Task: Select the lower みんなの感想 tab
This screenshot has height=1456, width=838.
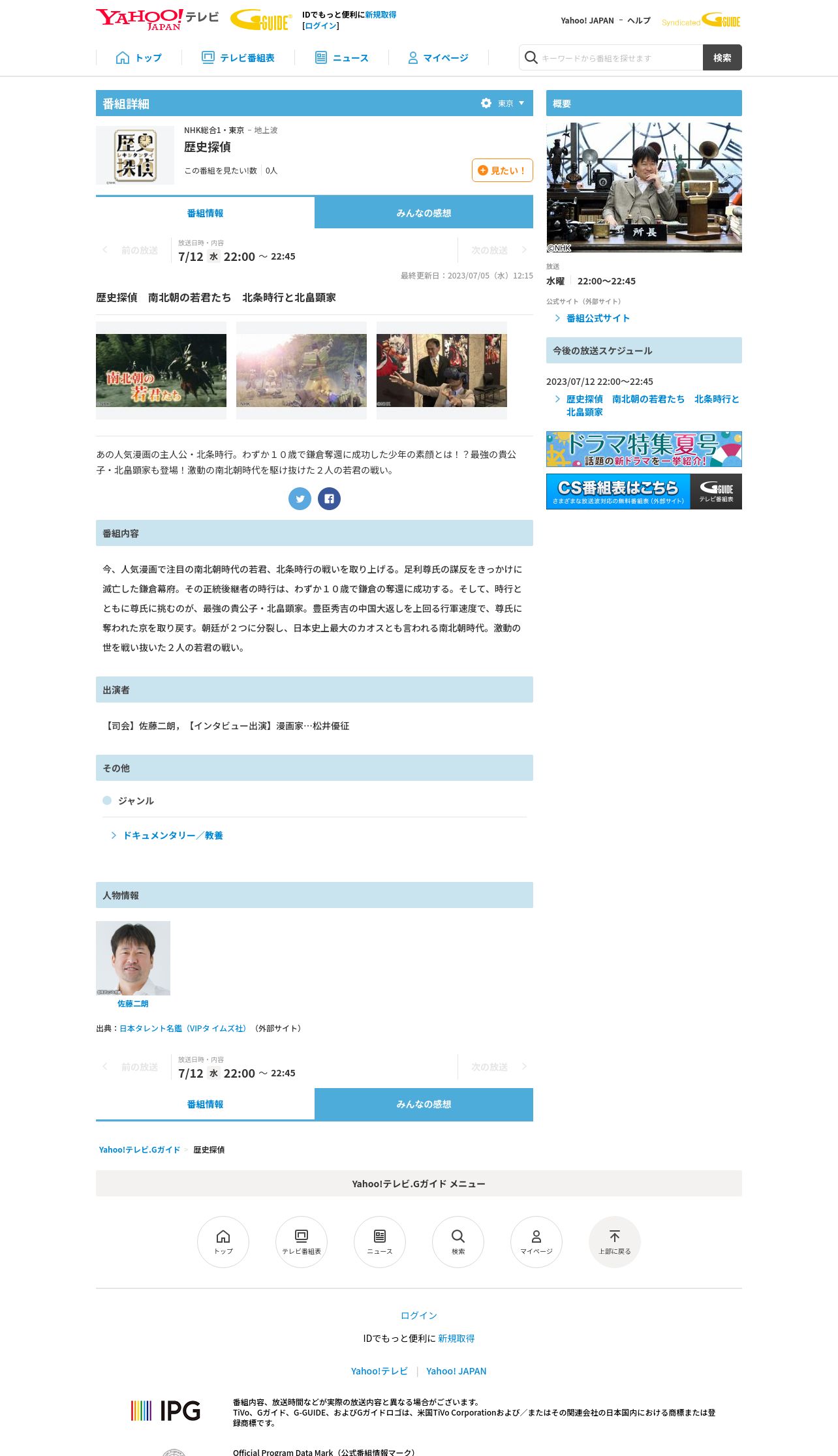Action: pyautogui.click(x=424, y=1104)
